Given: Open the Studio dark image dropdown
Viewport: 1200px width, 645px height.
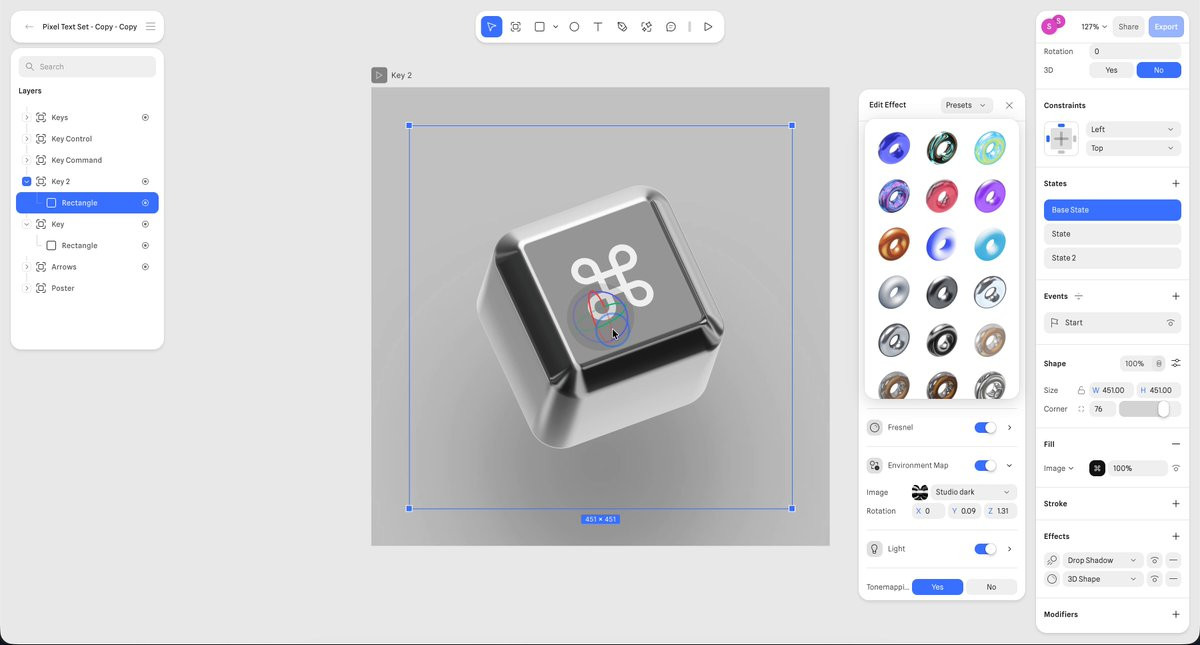Looking at the screenshot, I should [974, 492].
